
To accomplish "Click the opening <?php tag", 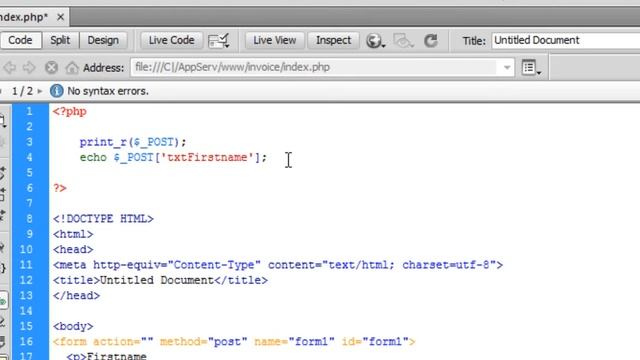I will [x=70, y=111].
